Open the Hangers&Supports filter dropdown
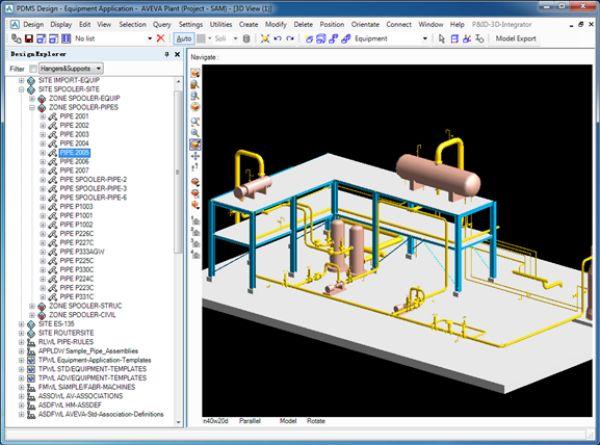600x445 pixels. [71, 69]
